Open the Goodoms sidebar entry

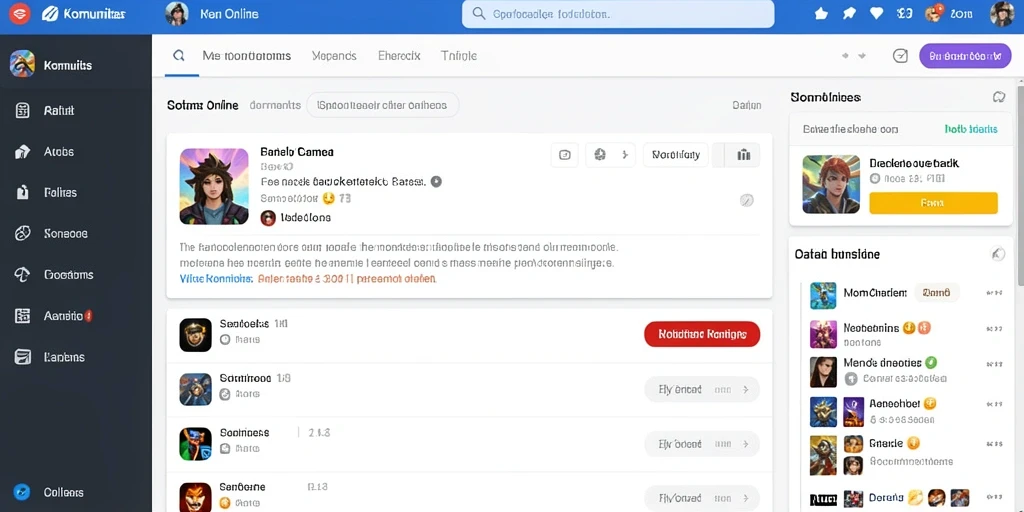tap(76, 275)
